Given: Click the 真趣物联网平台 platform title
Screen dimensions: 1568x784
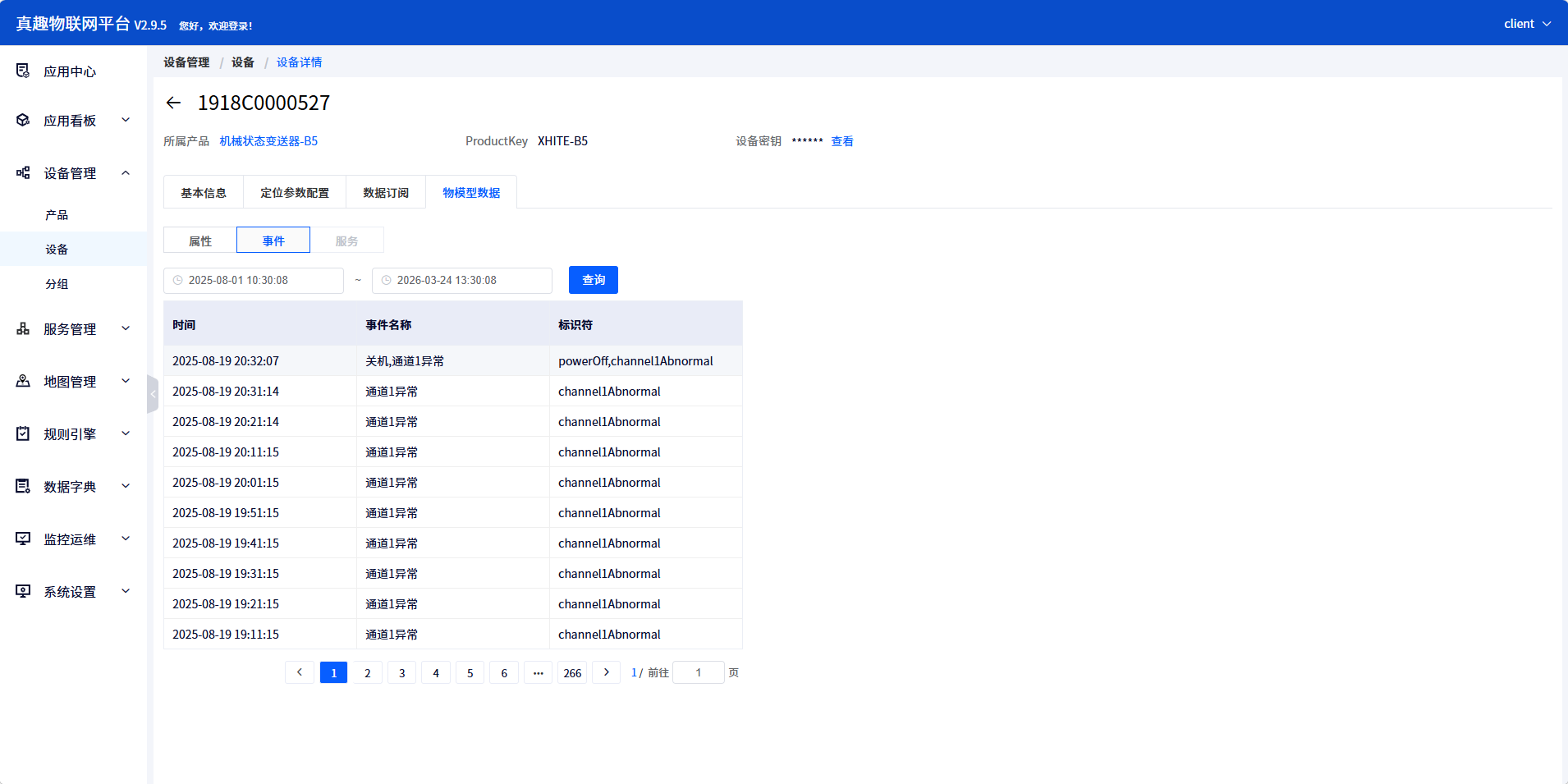Looking at the screenshot, I should (x=73, y=24).
